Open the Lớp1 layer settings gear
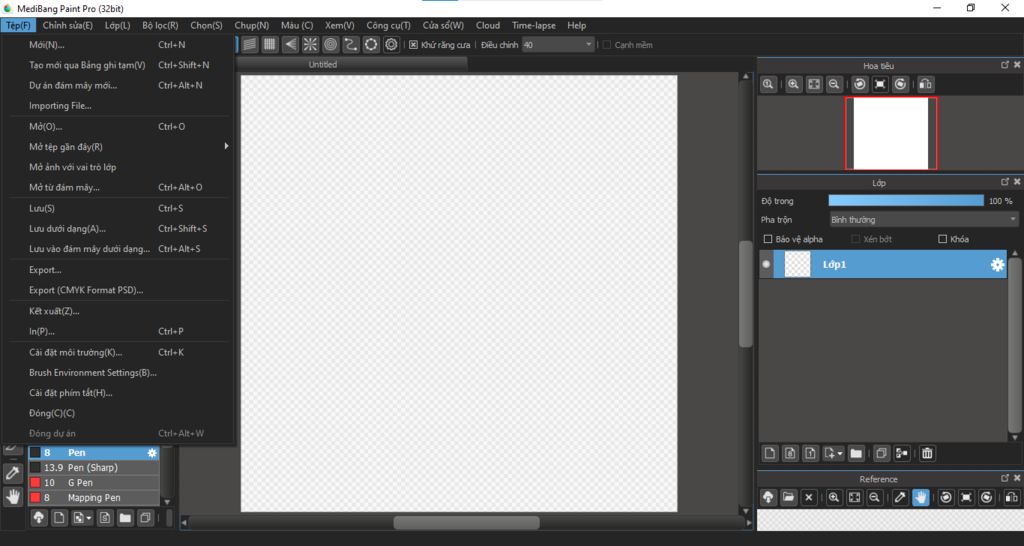This screenshot has height=546, width=1024. 997,265
